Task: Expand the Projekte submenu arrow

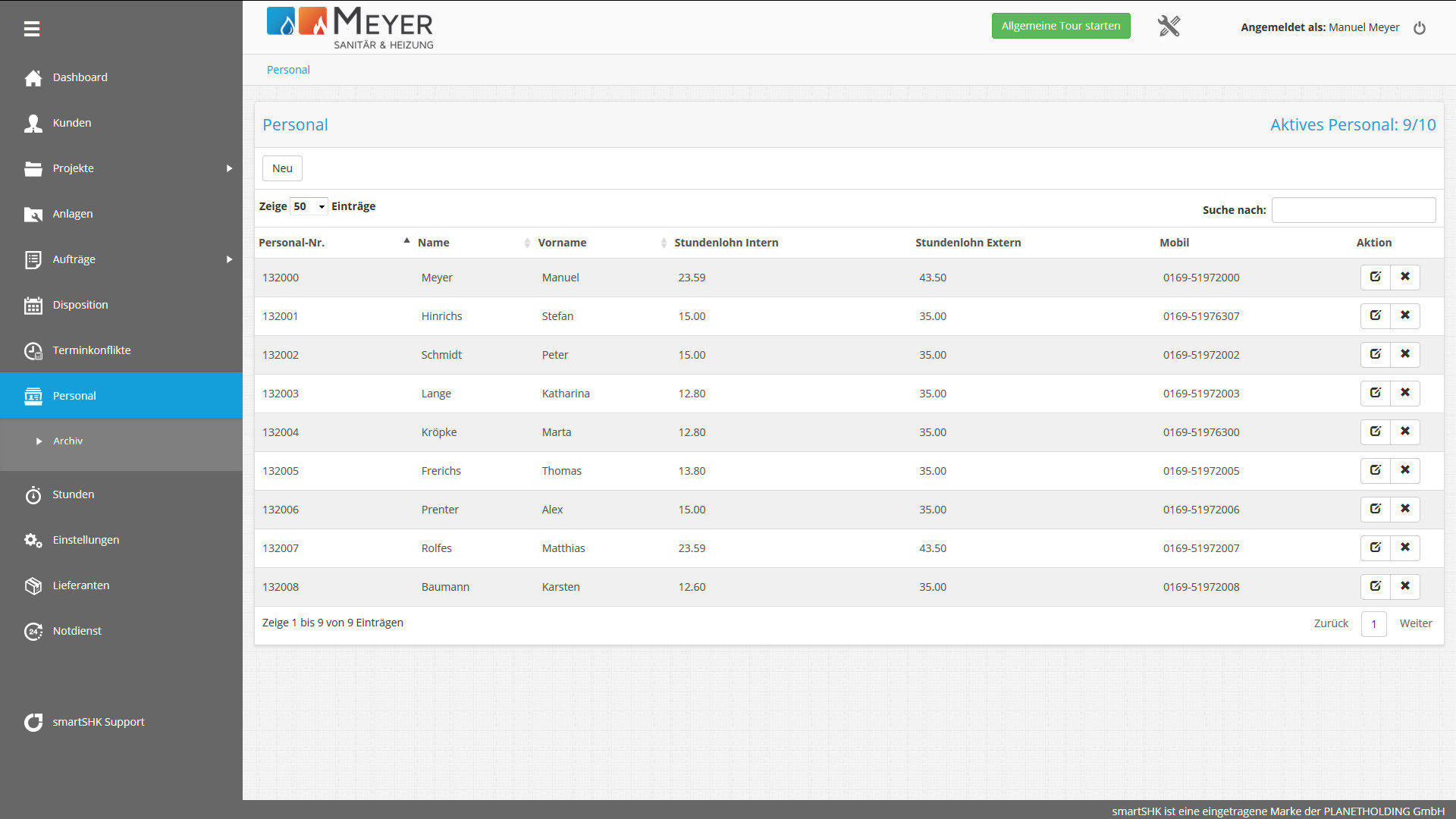Action: point(229,168)
